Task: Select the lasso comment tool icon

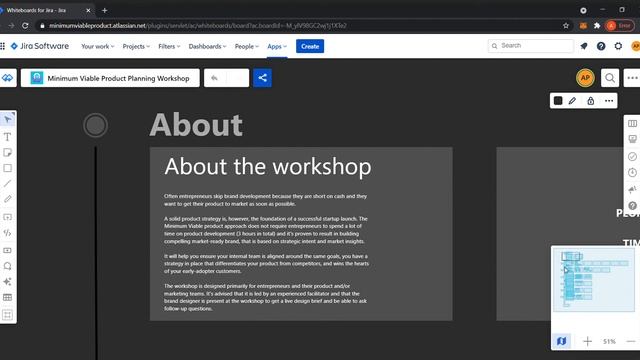Action: (x=7, y=266)
